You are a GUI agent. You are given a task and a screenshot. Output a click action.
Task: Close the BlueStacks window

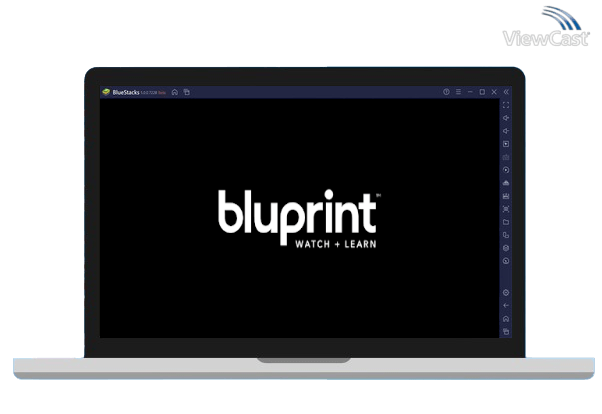494,92
